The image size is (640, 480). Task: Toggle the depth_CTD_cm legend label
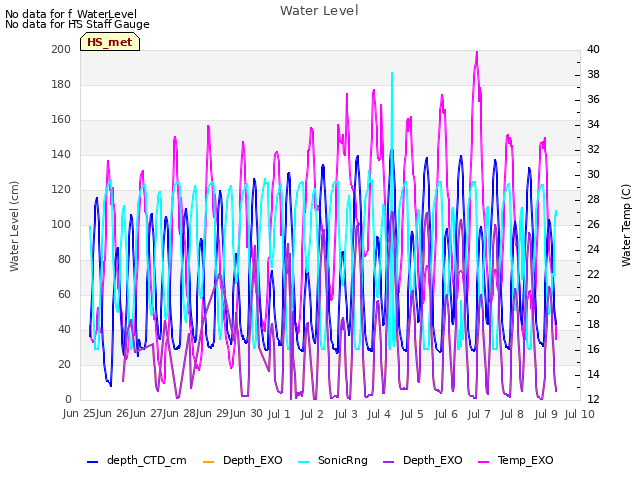147,460
